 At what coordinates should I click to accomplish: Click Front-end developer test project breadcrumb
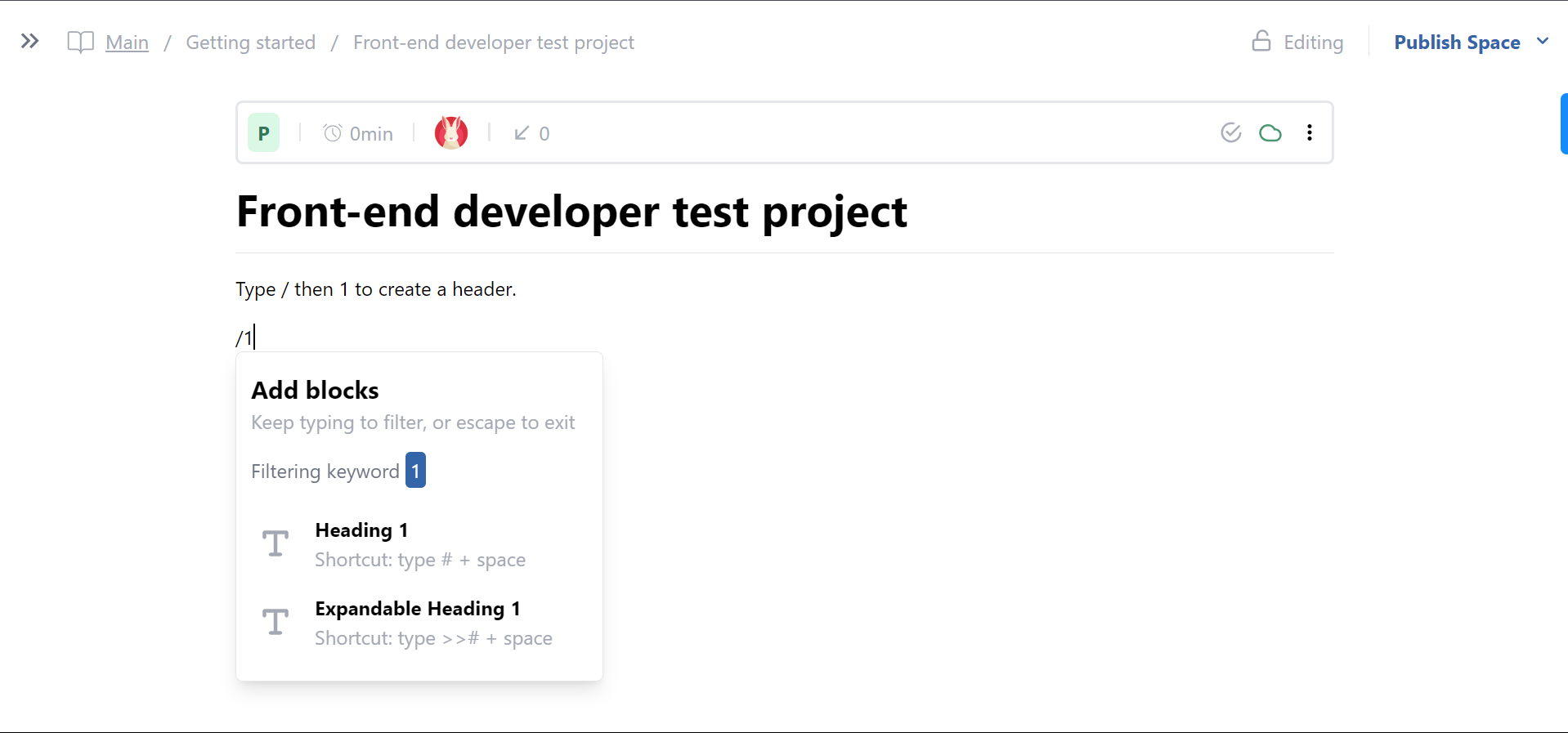(493, 42)
